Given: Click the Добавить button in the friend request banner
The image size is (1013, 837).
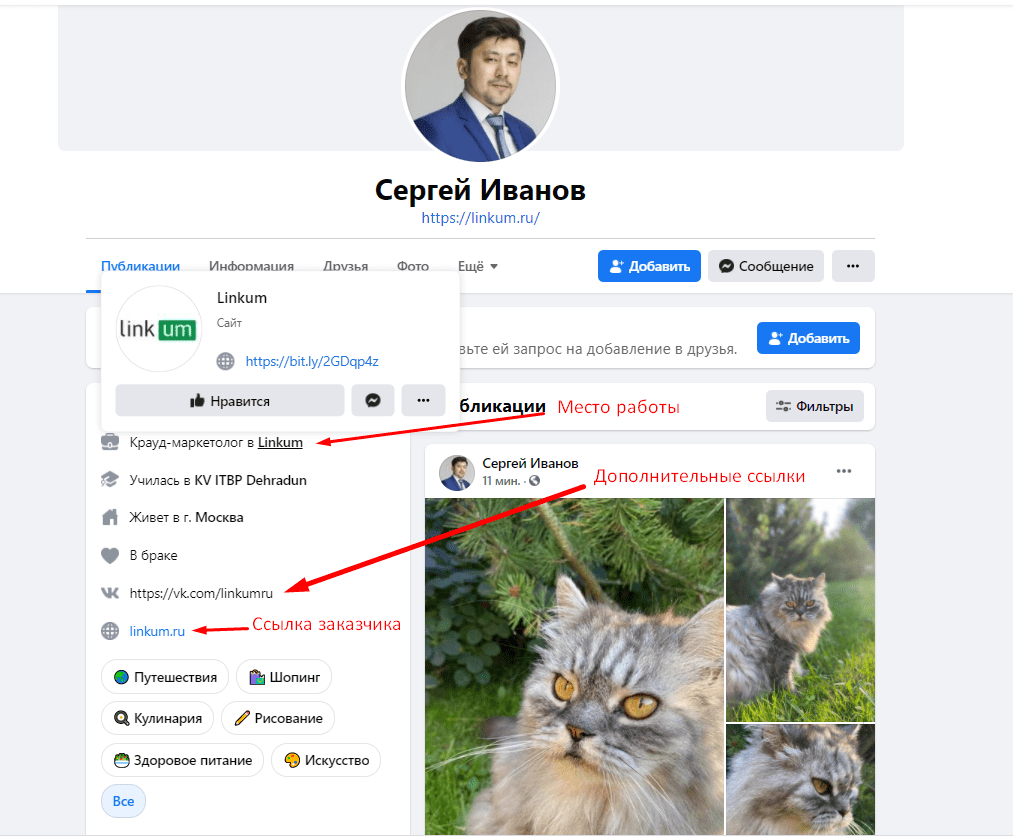Looking at the screenshot, I should (x=808, y=338).
